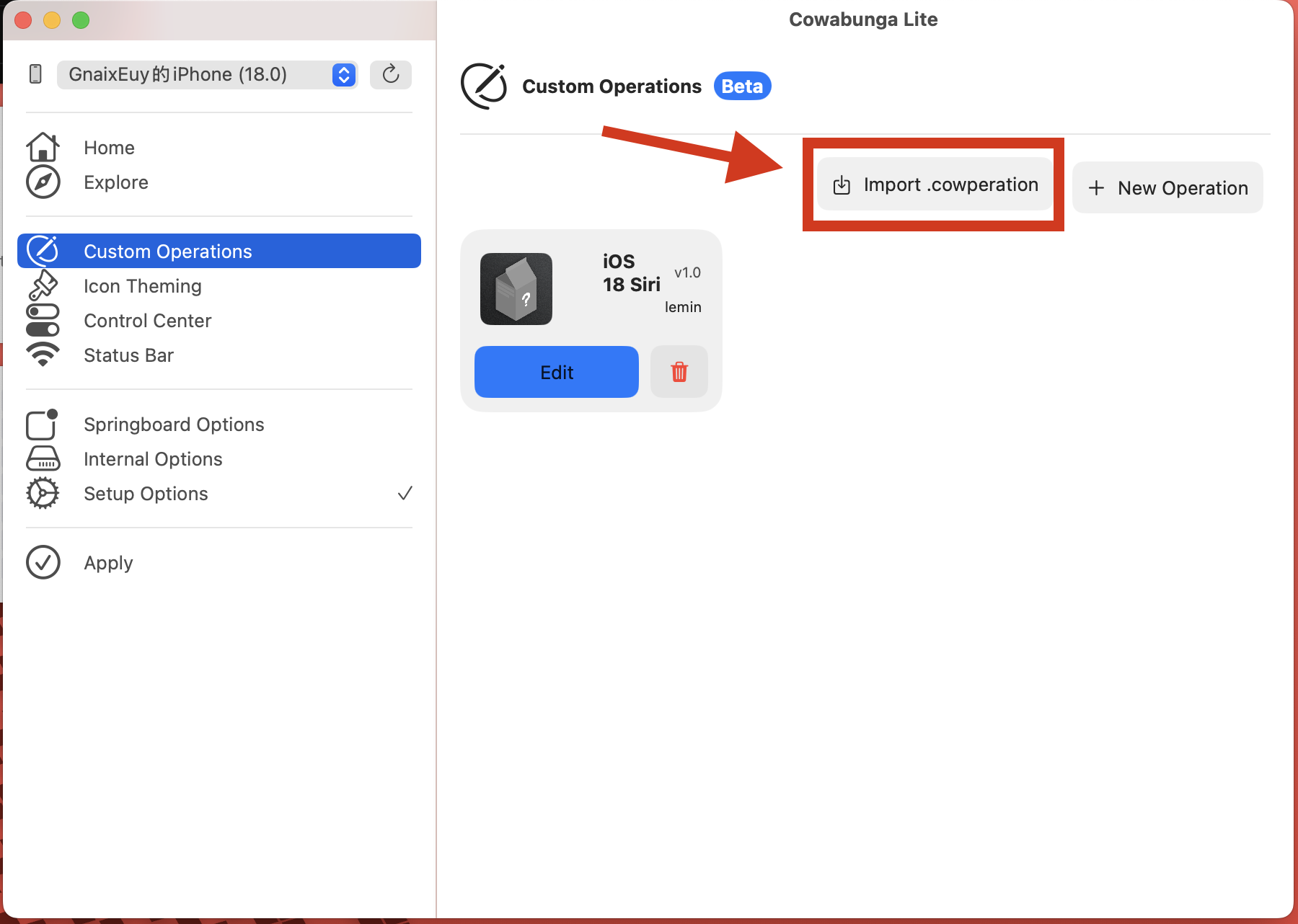Open the iPhone device selector dropdown
The image size is (1298, 924).
(x=207, y=74)
